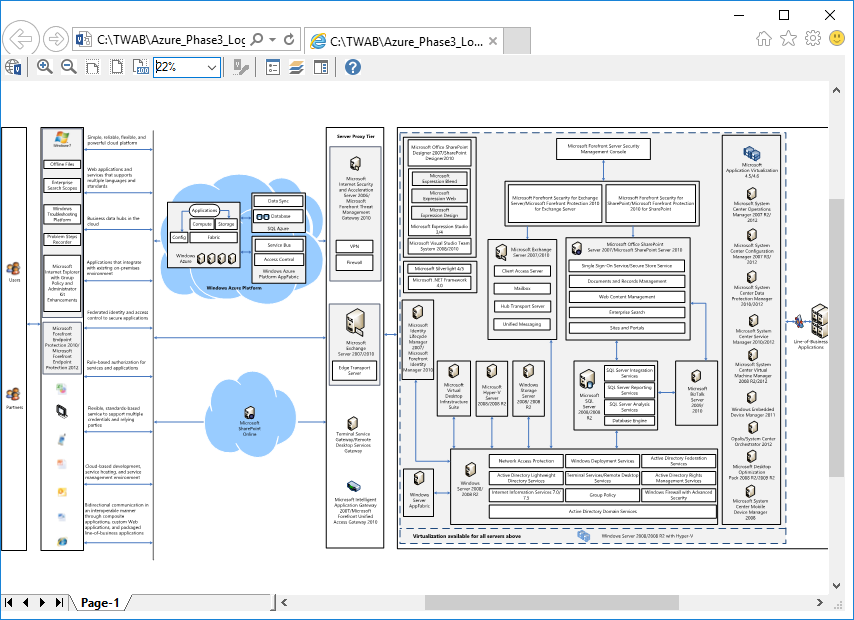This screenshot has width=854, height=620.
Task: Set zoom to 100% using toolbar icon
Action: pos(141,67)
